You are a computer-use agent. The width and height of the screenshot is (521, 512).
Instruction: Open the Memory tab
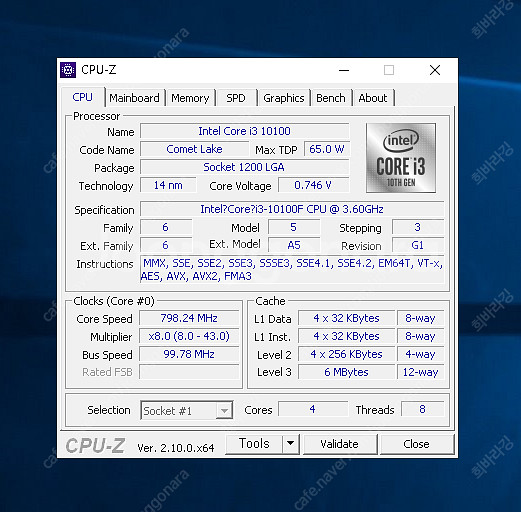point(190,98)
